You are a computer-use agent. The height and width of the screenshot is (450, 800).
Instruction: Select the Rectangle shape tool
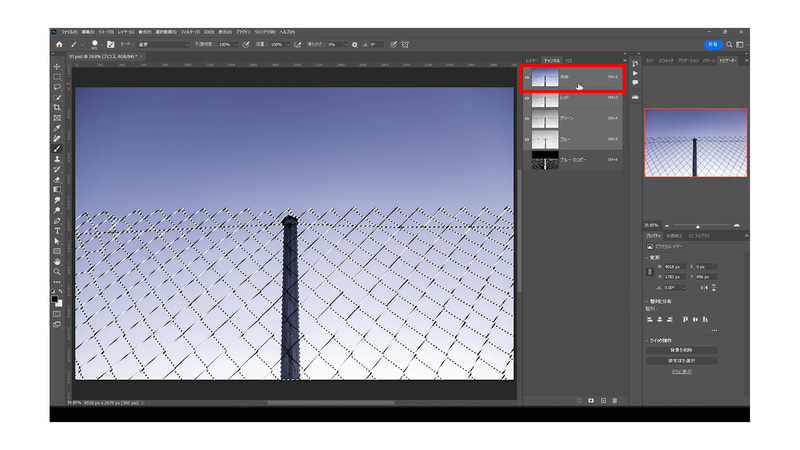point(57,252)
